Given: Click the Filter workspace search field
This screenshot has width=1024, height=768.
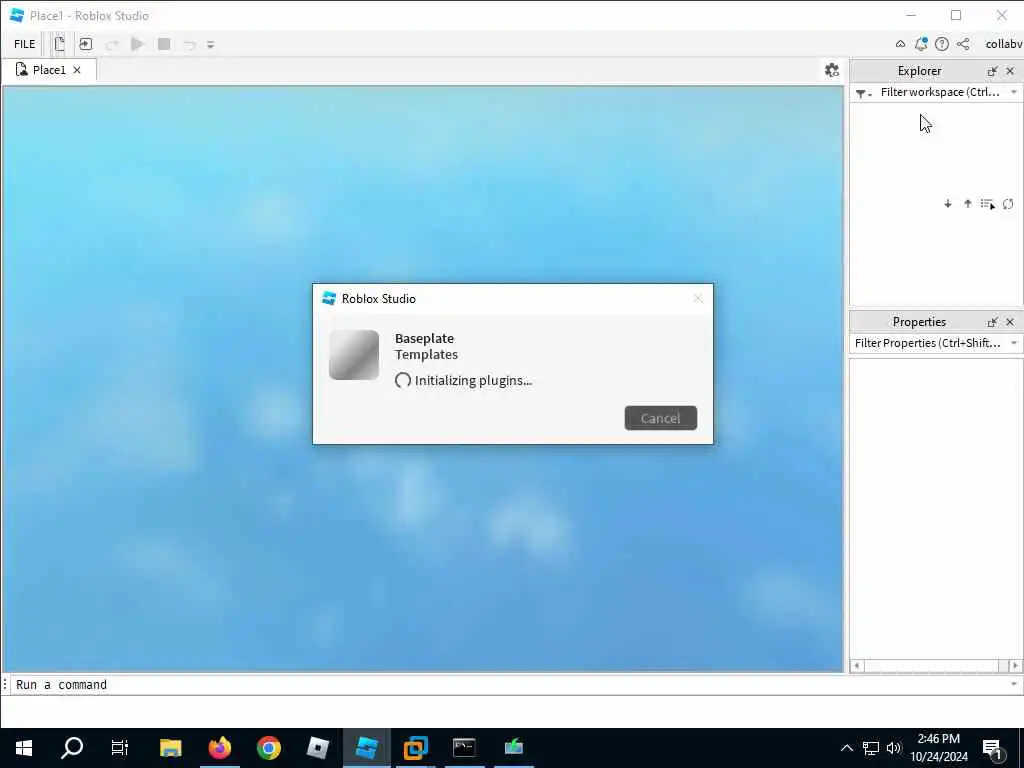Looking at the screenshot, I should click(940, 92).
